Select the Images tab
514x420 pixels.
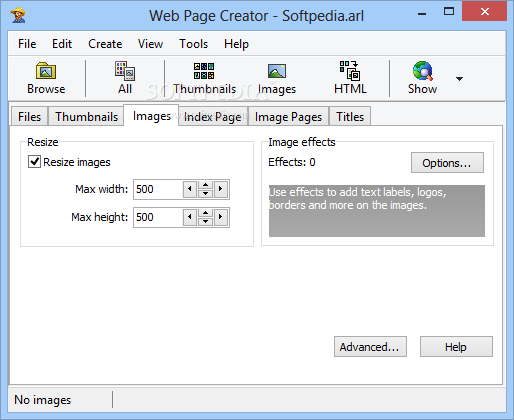pyautogui.click(x=152, y=116)
